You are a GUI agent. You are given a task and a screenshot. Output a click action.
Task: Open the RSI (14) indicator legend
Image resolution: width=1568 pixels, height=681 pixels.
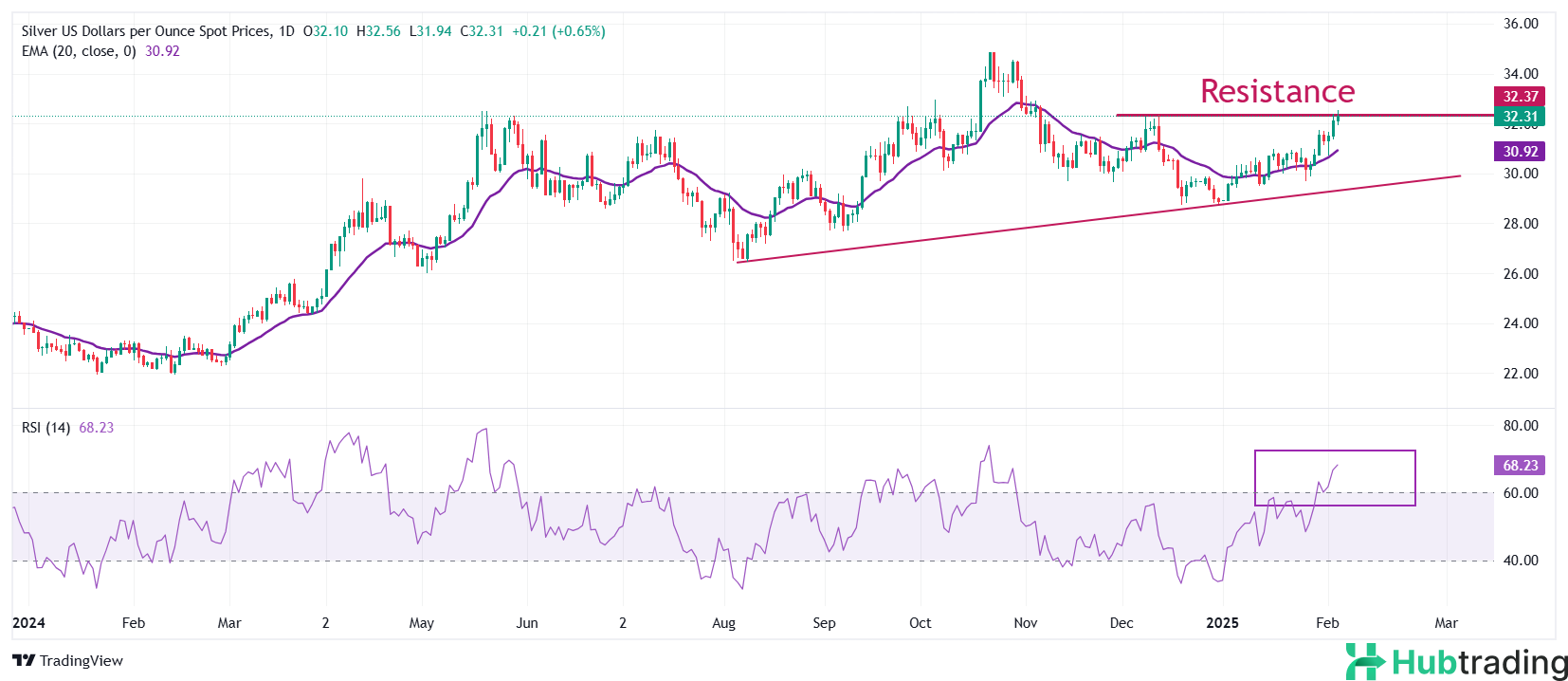click(x=46, y=428)
